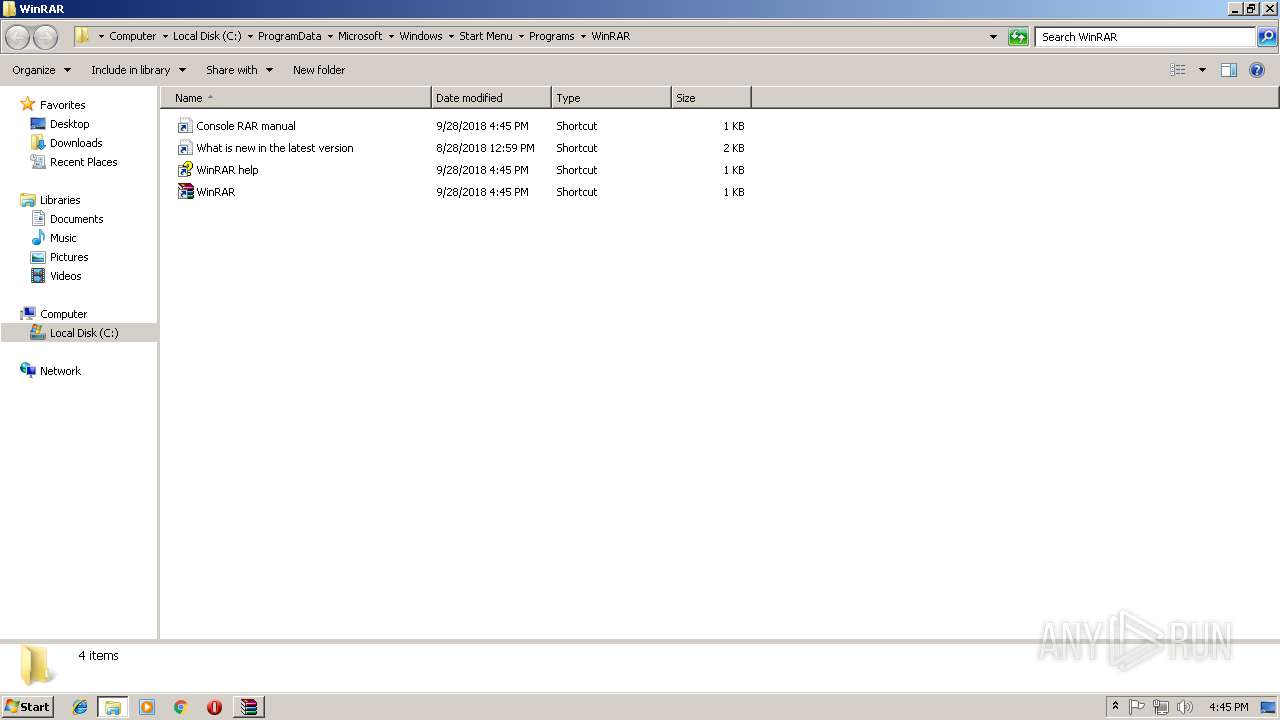The width and height of the screenshot is (1280, 720).
Task: Expand the arrow after Programs breadcrumb
Action: (583, 37)
